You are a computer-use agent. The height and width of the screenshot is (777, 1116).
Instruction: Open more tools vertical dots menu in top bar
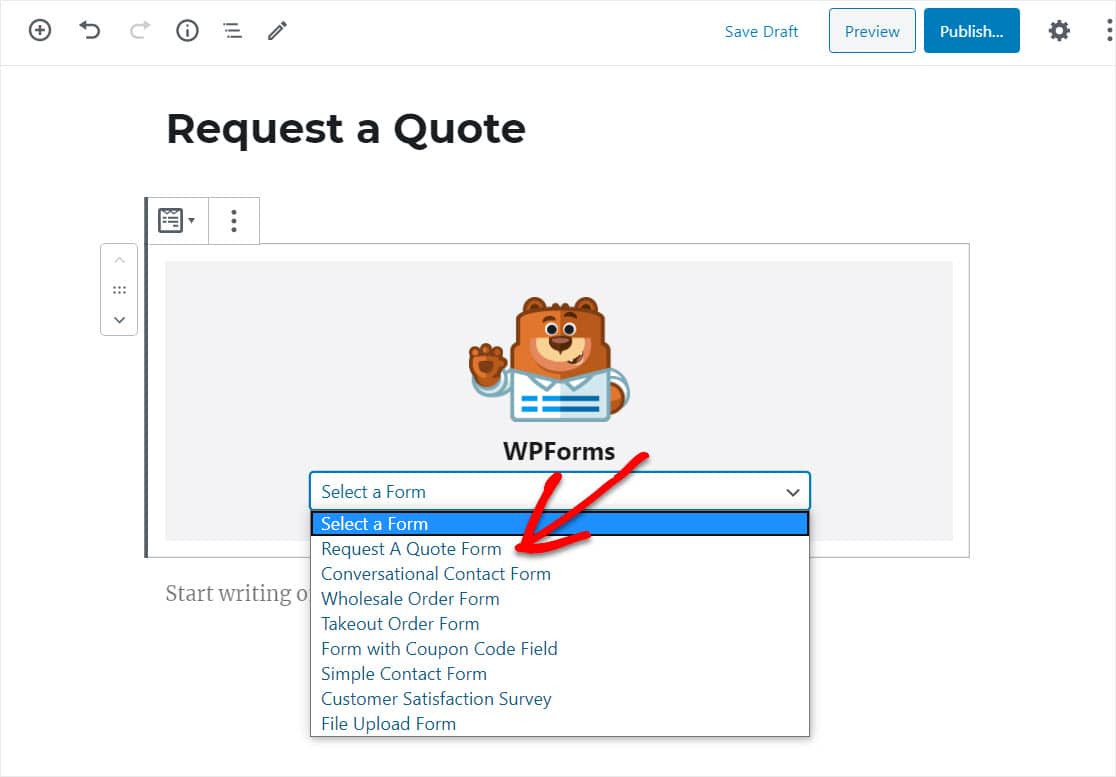click(1109, 31)
